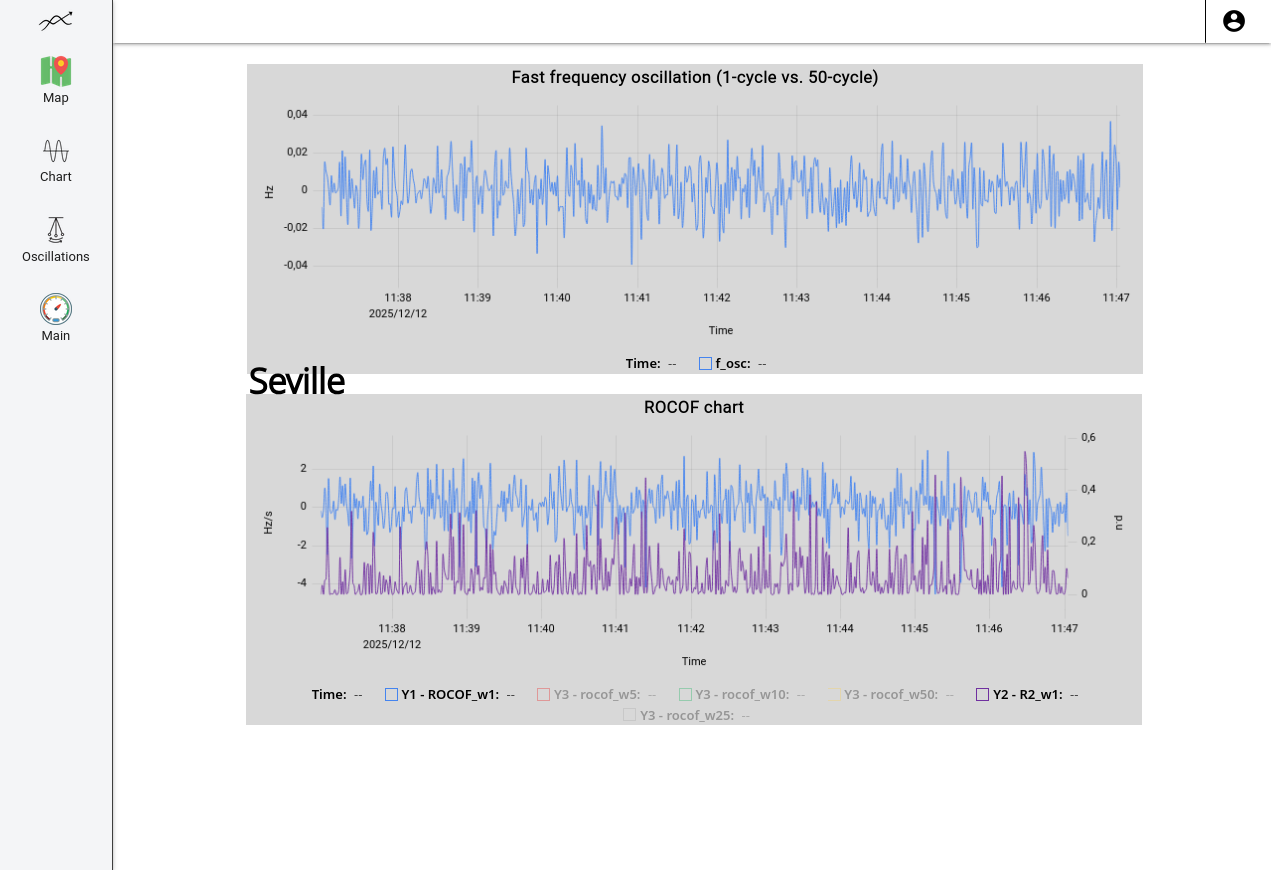The height and width of the screenshot is (870, 1271).
Task: Toggle the Y1 - ROCOF_w1 legend checkbox
Action: point(392,694)
